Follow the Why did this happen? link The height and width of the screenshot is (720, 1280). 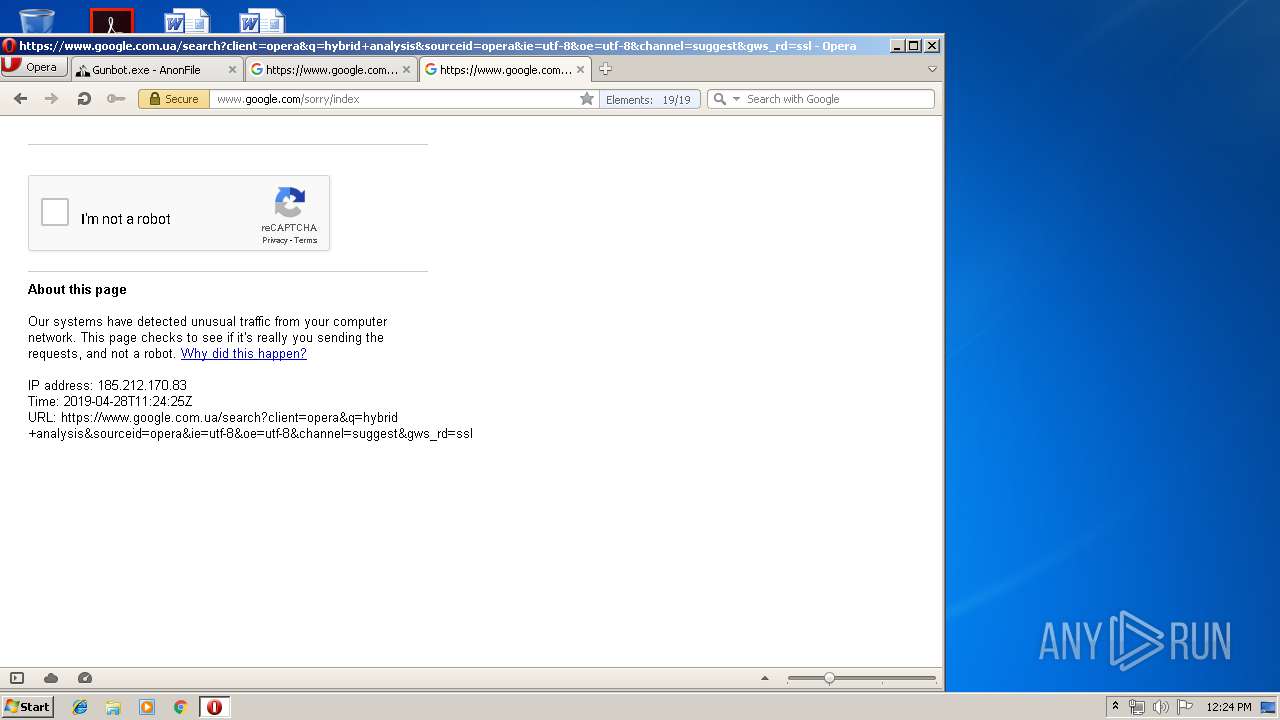pyautogui.click(x=243, y=354)
